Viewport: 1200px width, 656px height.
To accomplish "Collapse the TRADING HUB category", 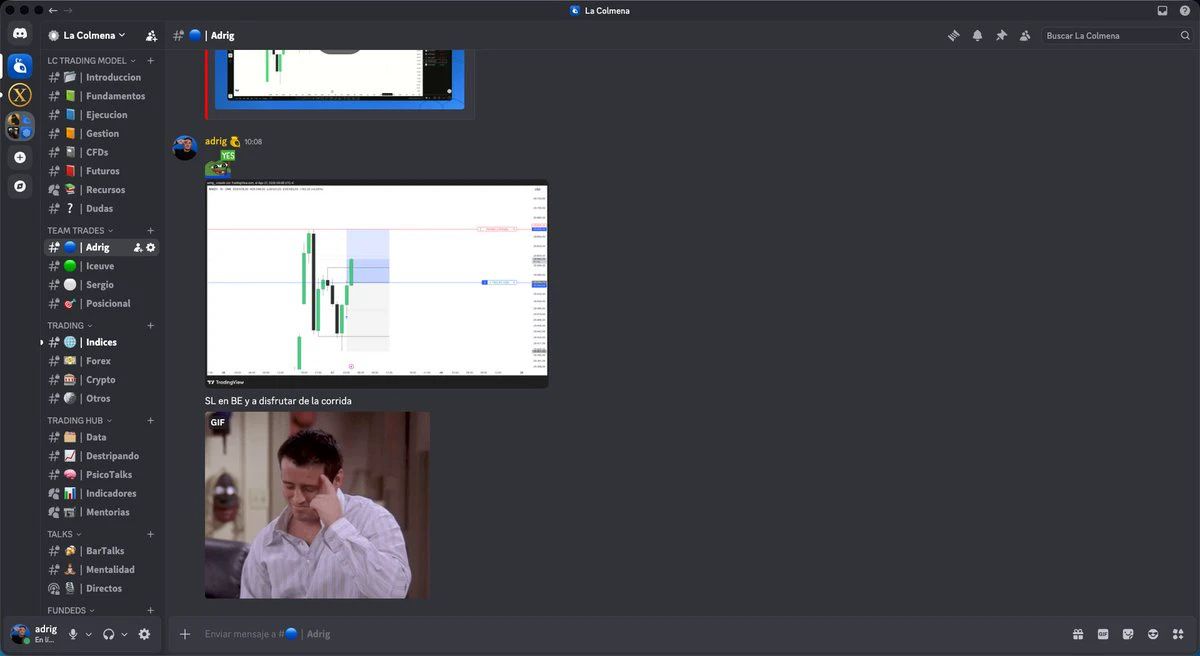I will [x=80, y=420].
